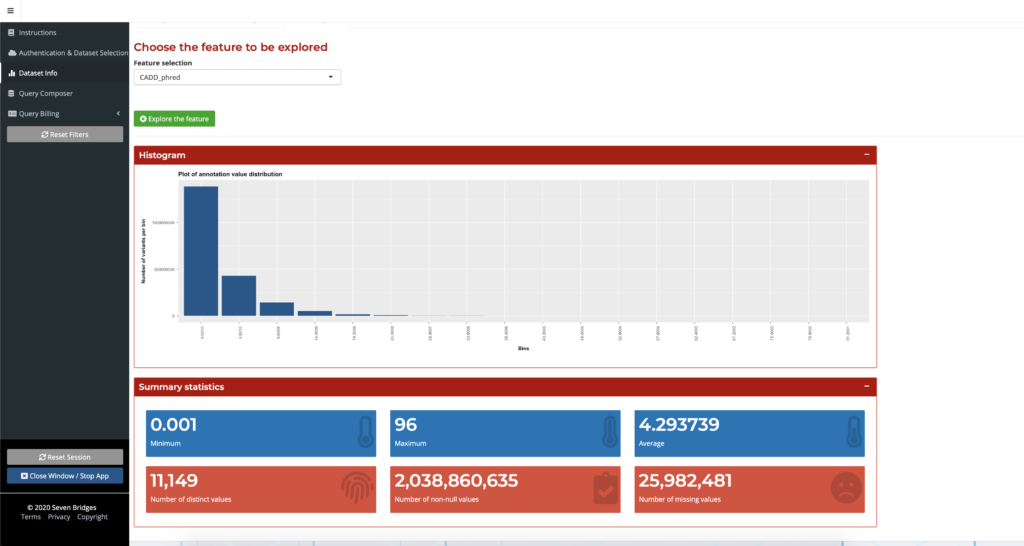Image resolution: width=1024 pixels, height=546 pixels.
Task: Open the Instructions sidebar item
Action: pos(38,33)
